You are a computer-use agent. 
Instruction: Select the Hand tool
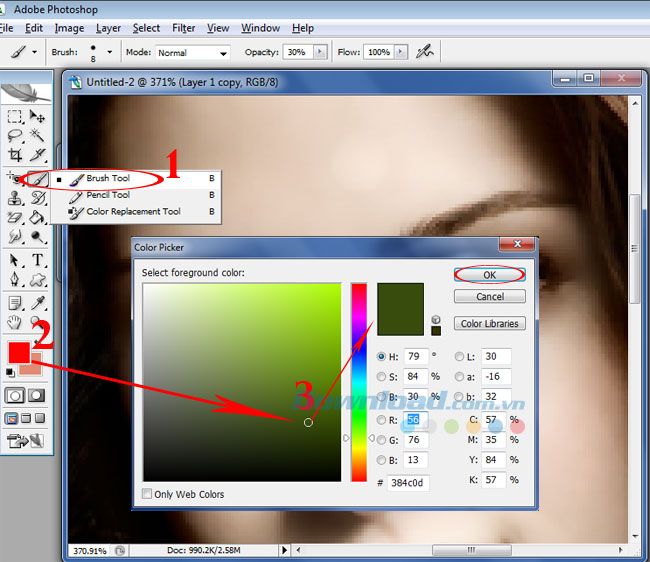coord(15,322)
